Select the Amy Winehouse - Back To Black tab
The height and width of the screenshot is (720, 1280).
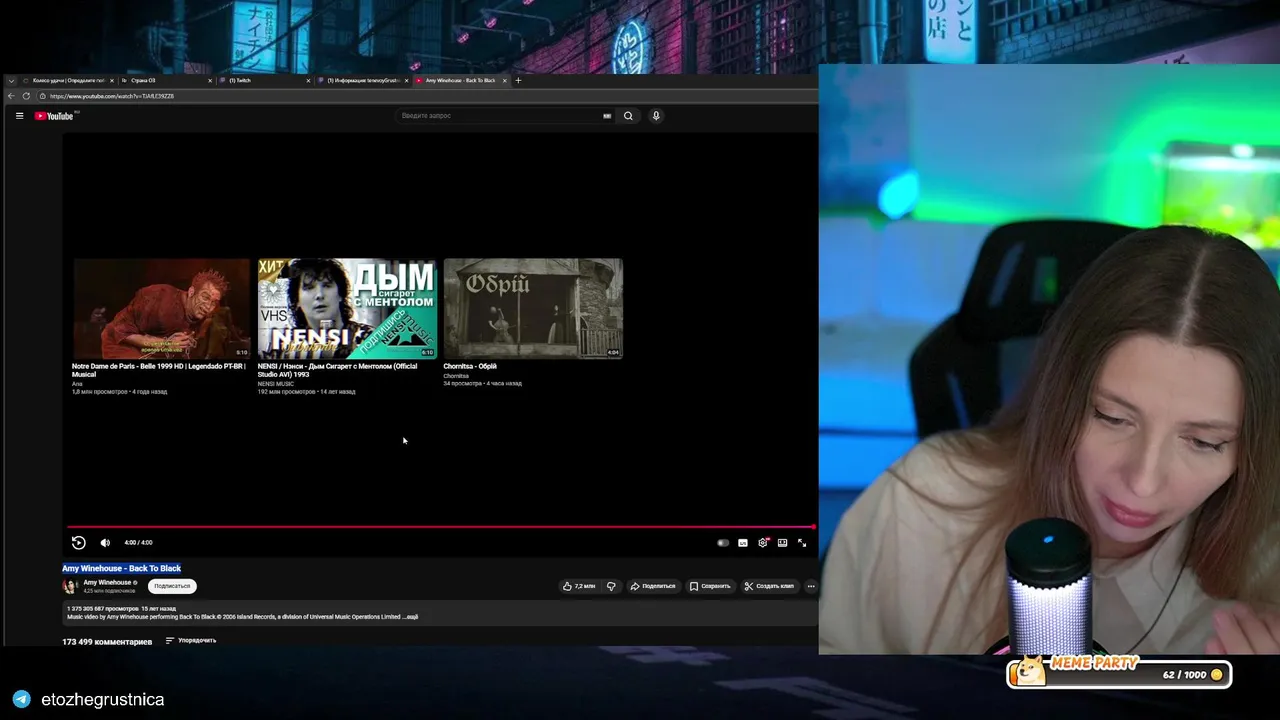point(461,80)
